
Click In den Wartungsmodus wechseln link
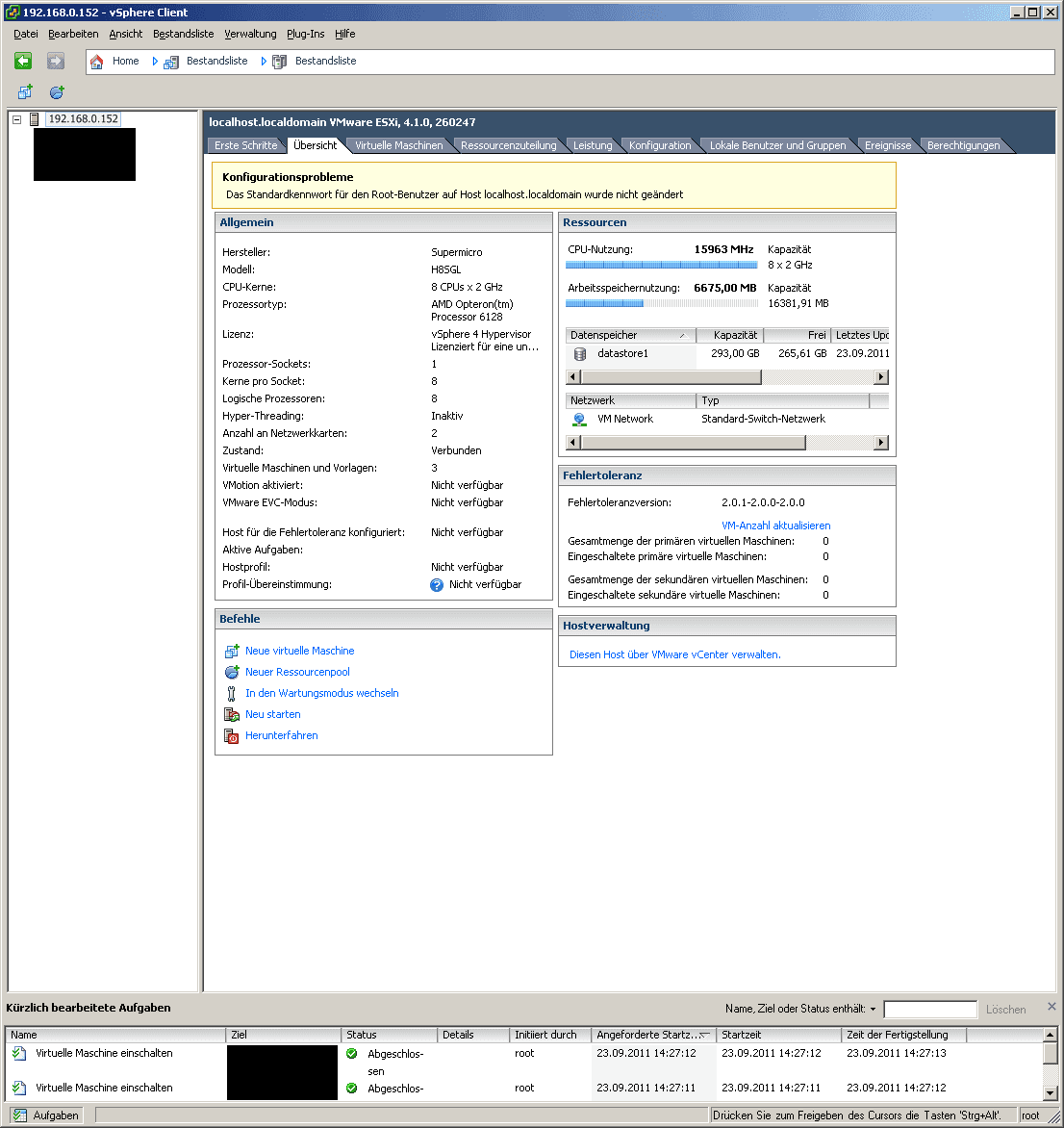click(x=322, y=694)
